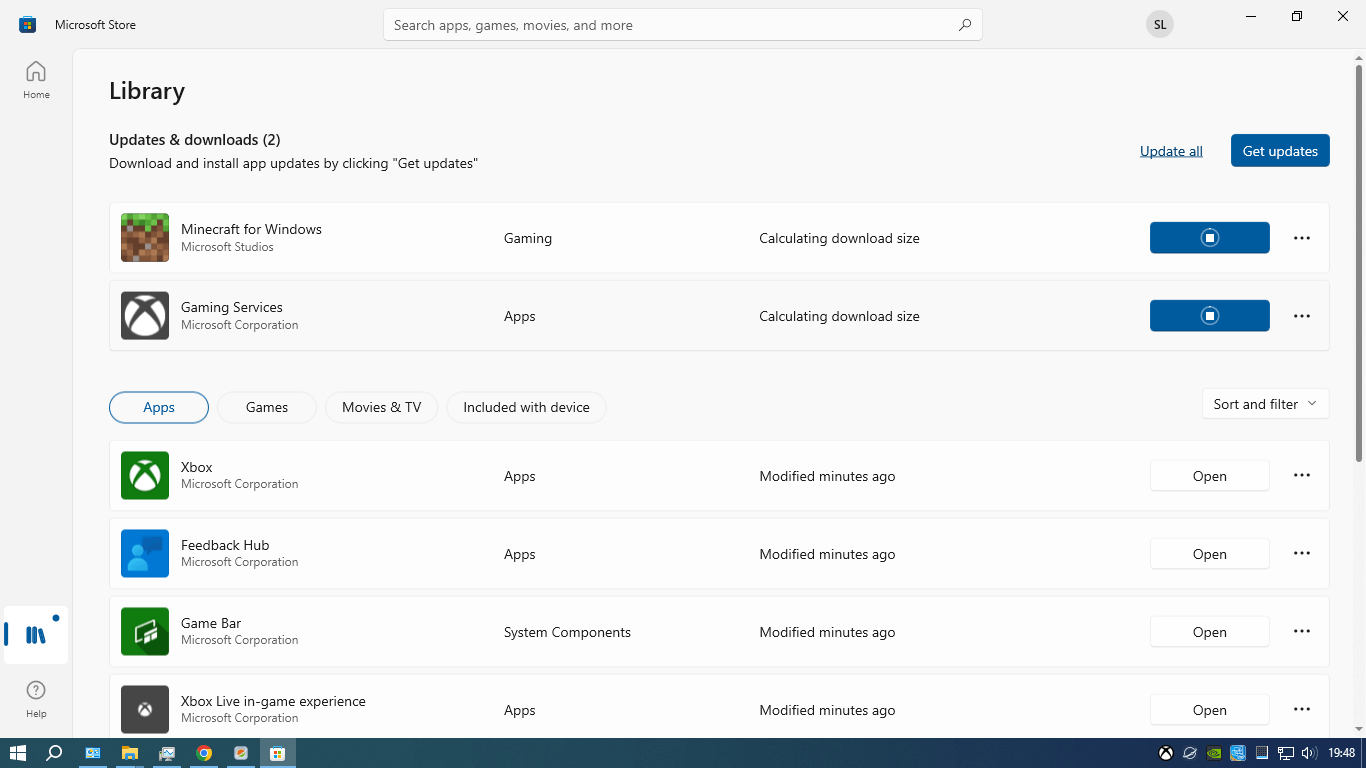Open Help from the sidebar
1366x768 pixels.
tap(36, 699)
